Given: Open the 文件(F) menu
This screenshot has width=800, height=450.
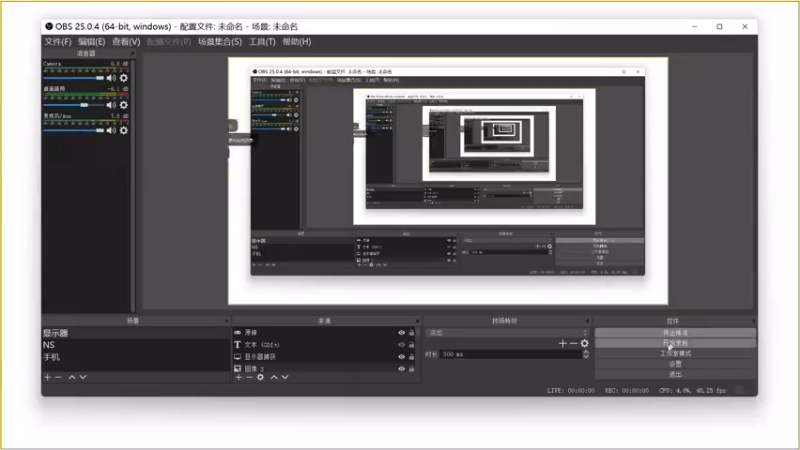Looking at the screenshot, I should pos(58,42).
